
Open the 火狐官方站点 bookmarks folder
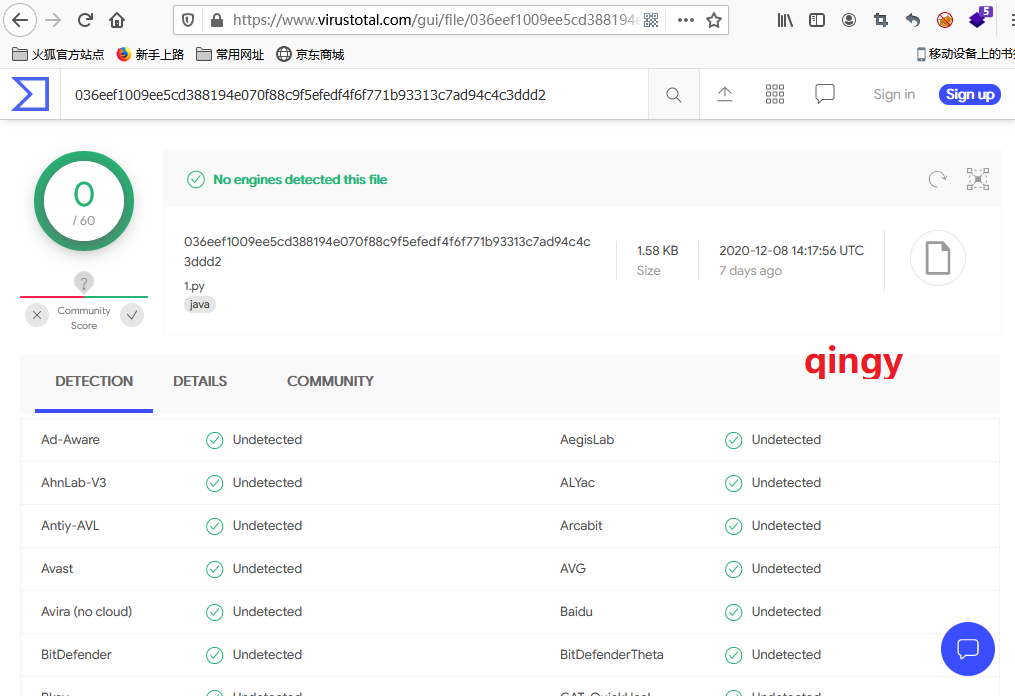point(58,54)
